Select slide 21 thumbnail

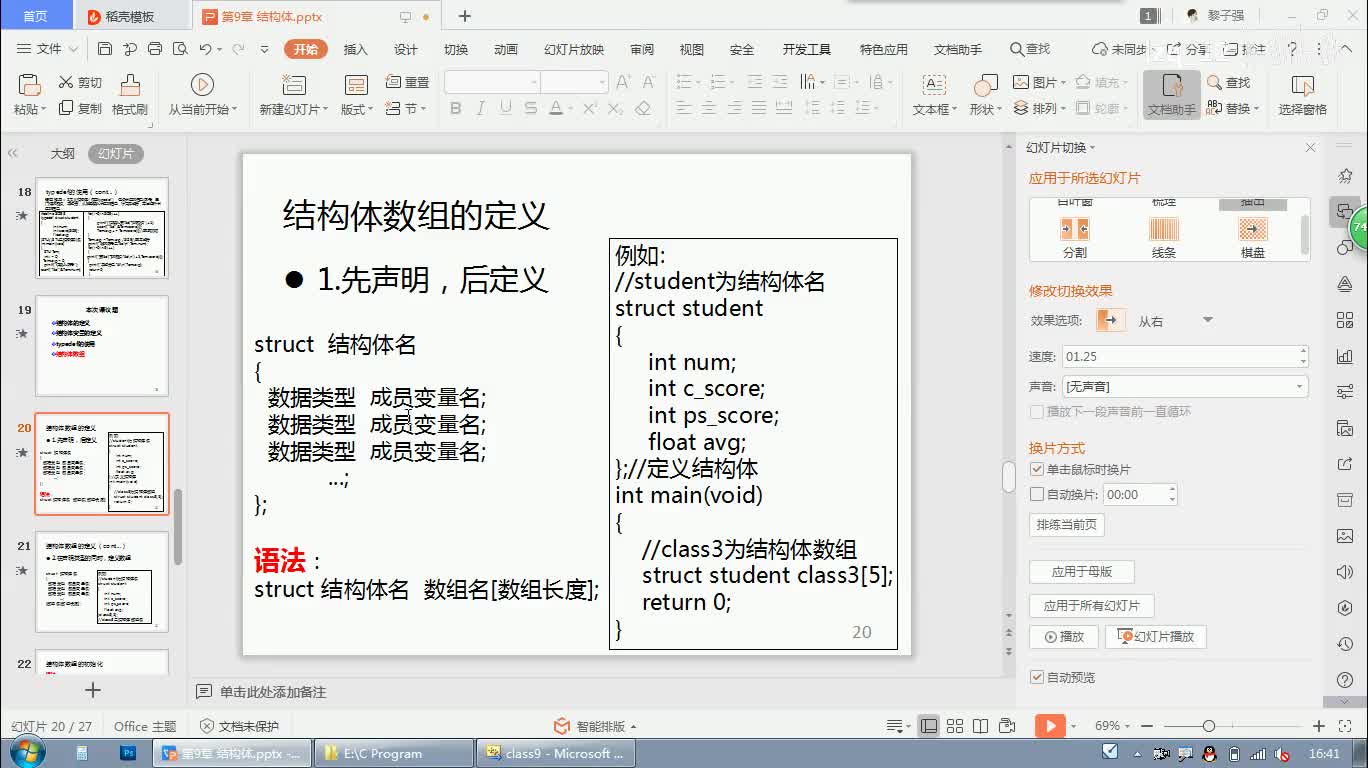[x=102, y=581]
